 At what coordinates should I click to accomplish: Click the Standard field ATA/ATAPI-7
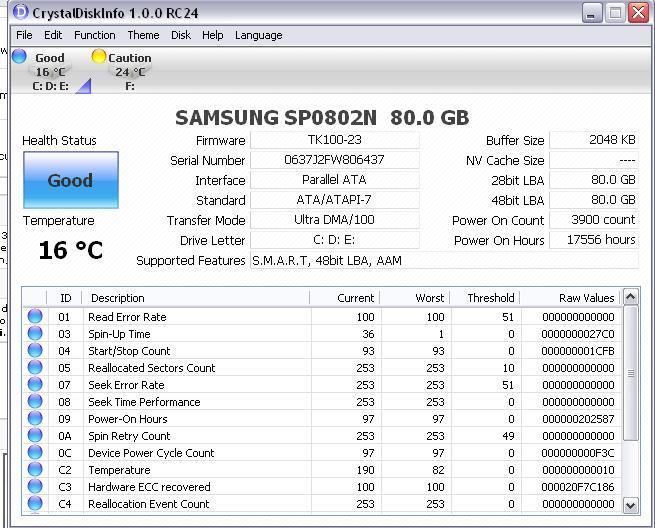click(335, 200)
